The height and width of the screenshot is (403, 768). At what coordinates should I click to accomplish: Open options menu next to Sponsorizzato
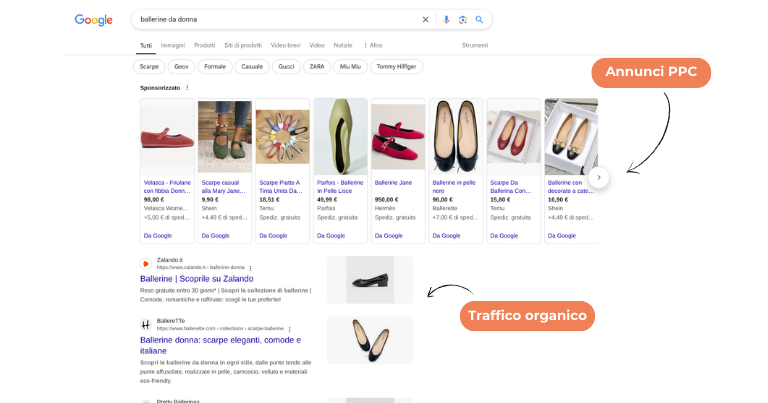pos(187,88)
